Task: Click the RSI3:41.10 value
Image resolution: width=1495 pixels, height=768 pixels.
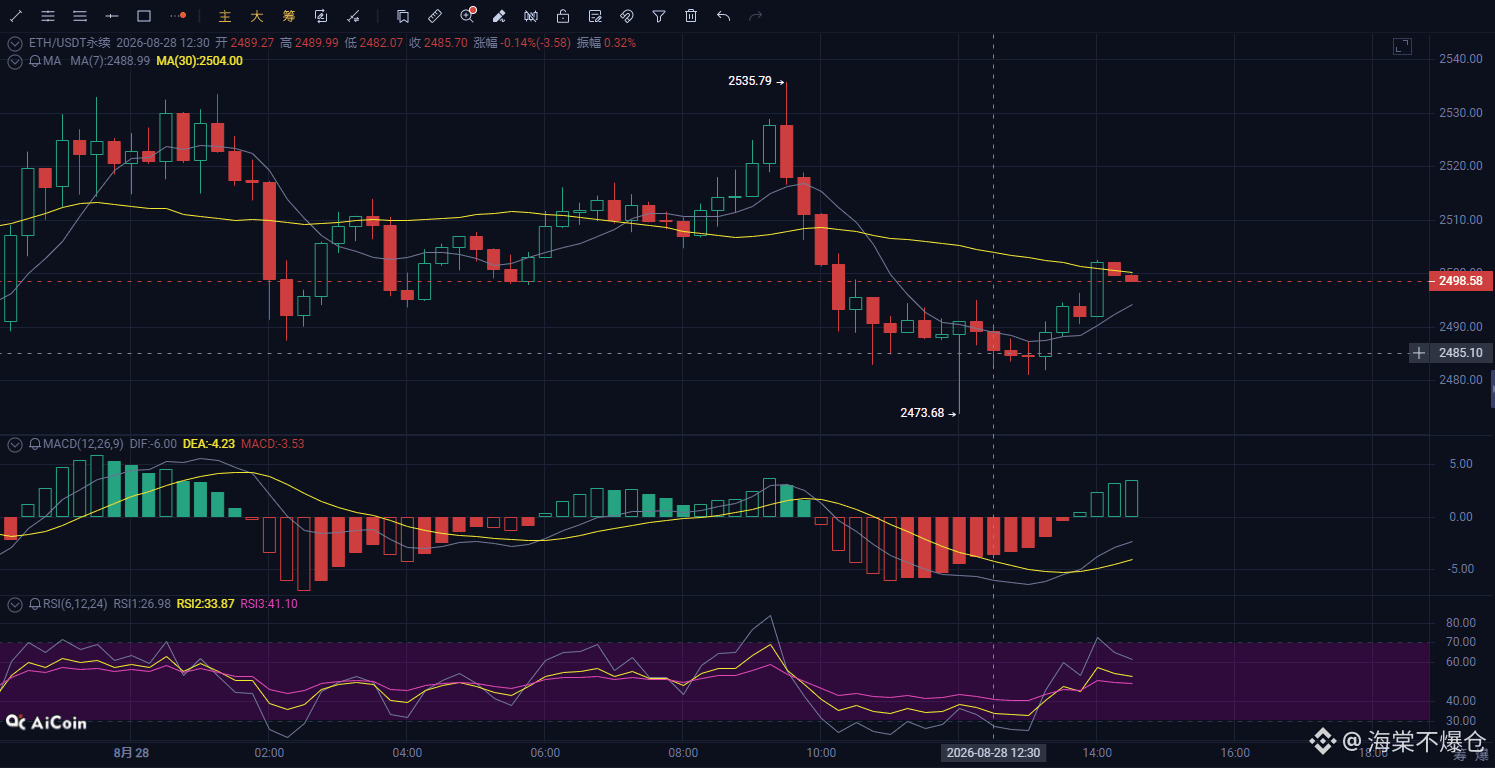Action: pyautogui.click(x=269, y=604)
